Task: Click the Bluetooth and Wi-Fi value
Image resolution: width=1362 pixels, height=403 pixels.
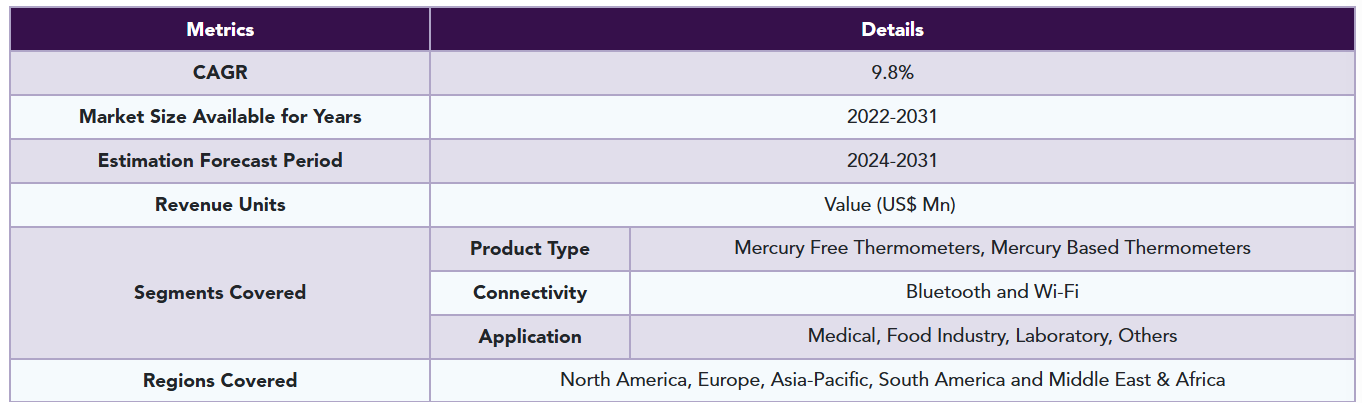Action: tap(992, 292)
